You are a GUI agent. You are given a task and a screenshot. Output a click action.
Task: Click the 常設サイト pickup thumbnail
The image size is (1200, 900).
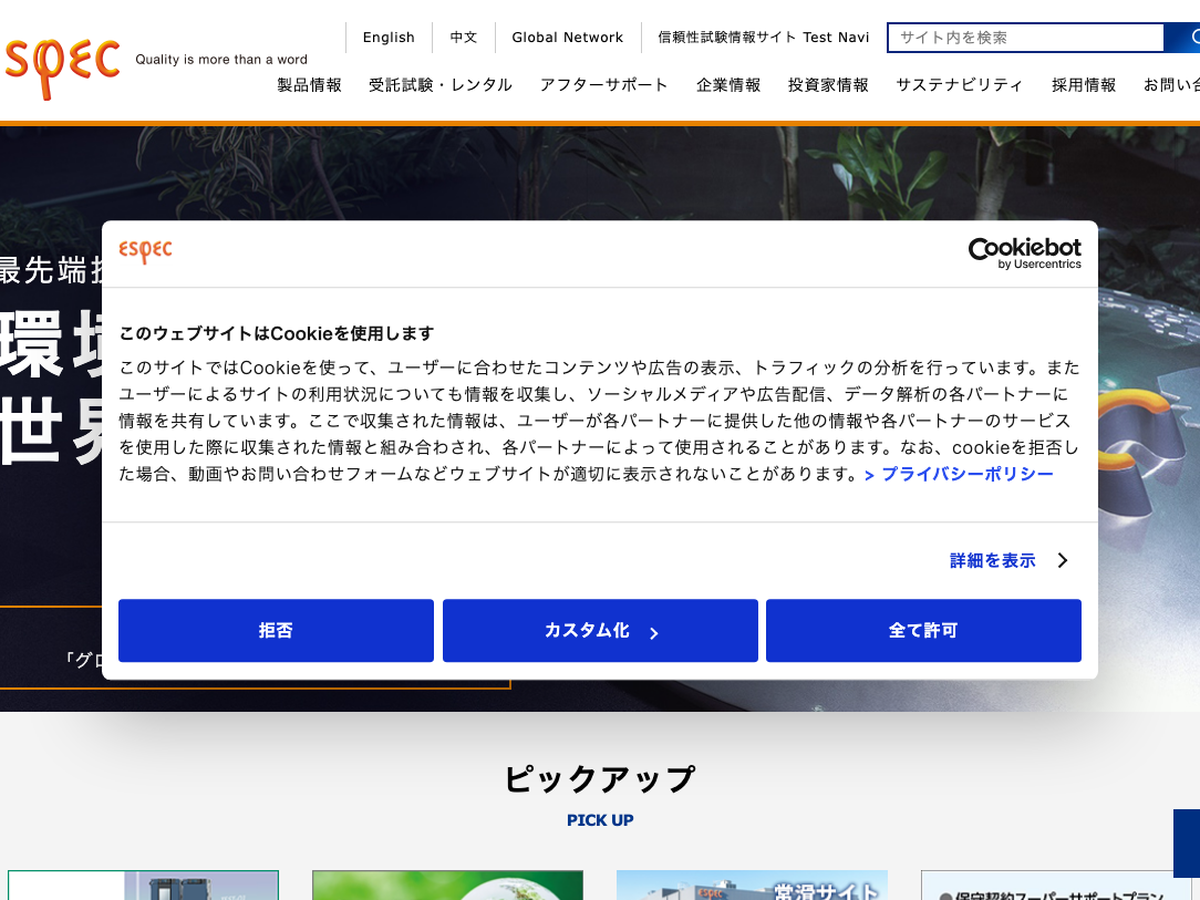click(x=752, y=885)
